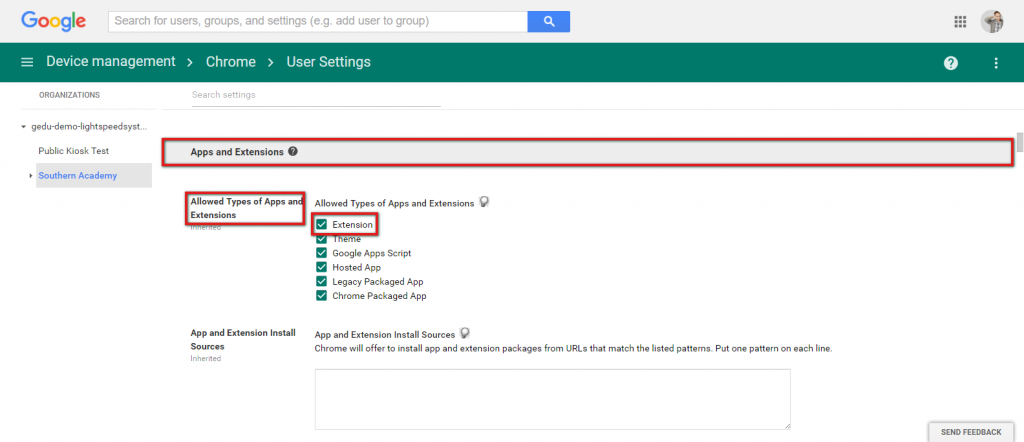Click help icon next to Apps and Extensions heading

(x=293, y=151)
